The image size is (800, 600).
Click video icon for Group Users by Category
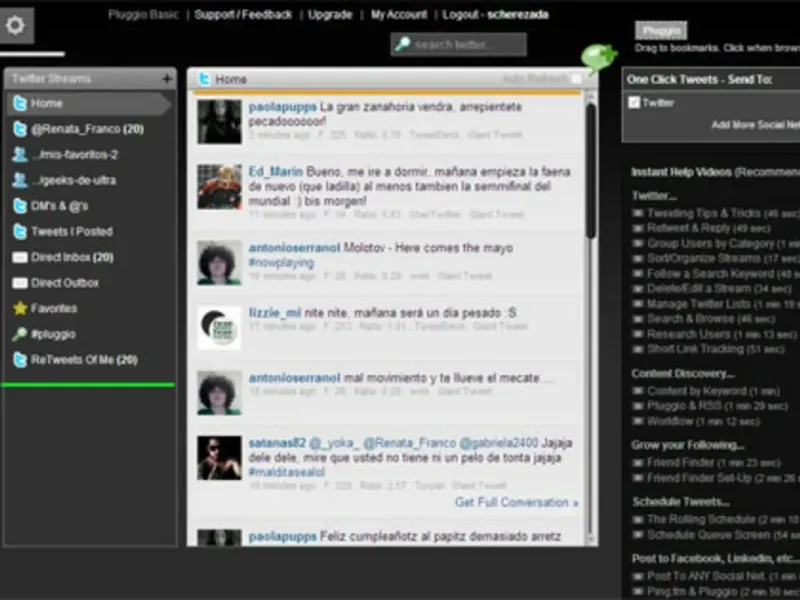click(x=638, y=243)
